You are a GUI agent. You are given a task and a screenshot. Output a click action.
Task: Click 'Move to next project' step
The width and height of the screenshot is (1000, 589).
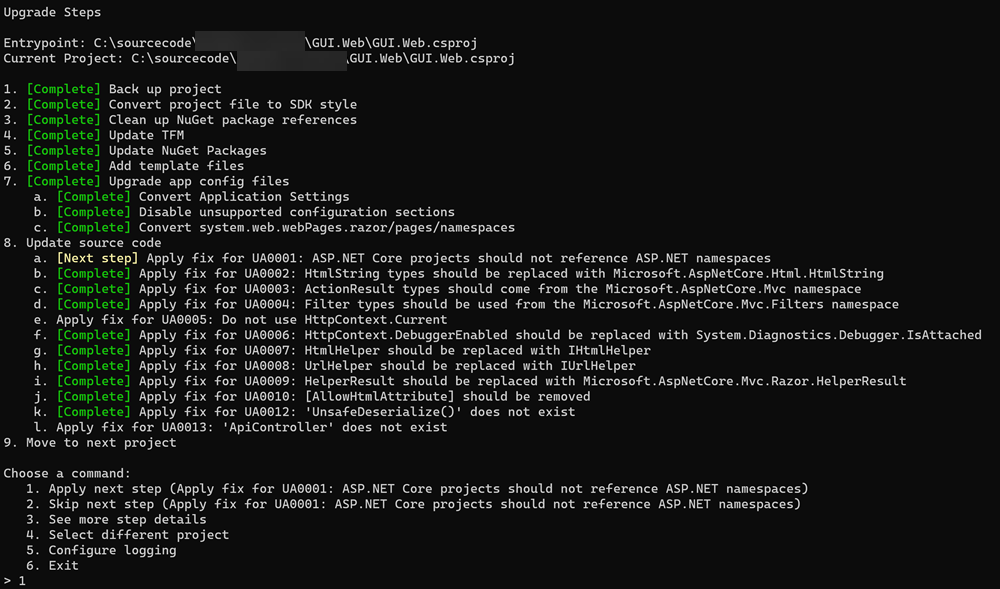click(90, 442)
